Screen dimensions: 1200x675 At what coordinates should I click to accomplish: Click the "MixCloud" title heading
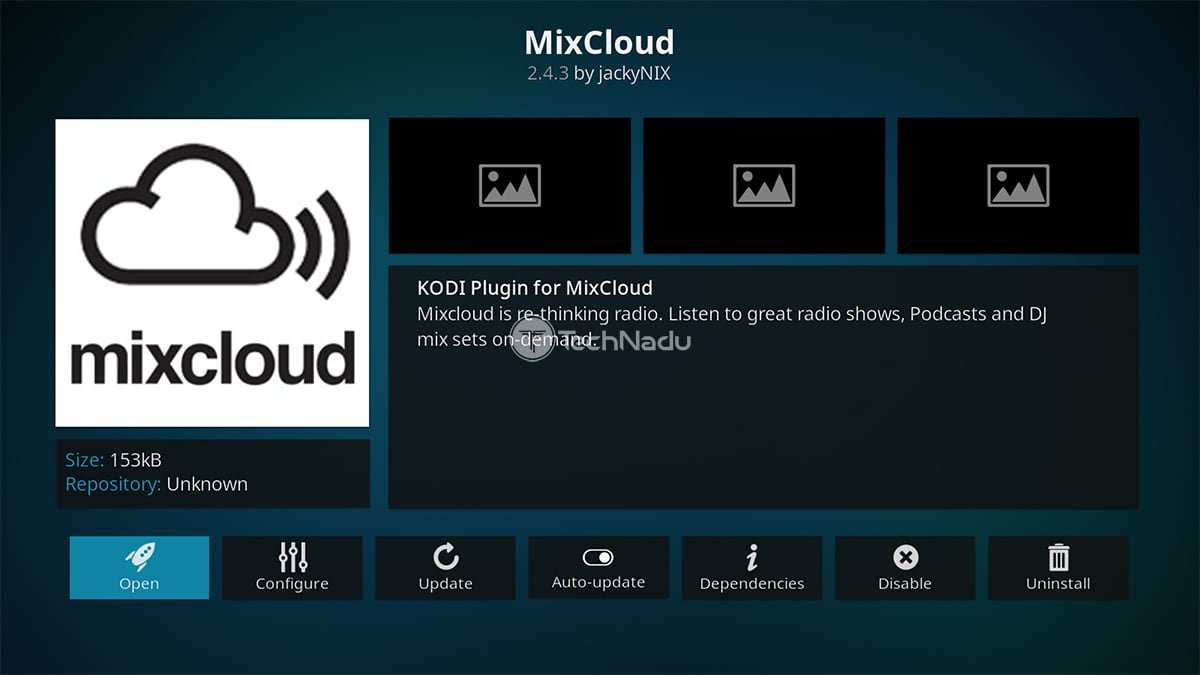click(600, 42)
